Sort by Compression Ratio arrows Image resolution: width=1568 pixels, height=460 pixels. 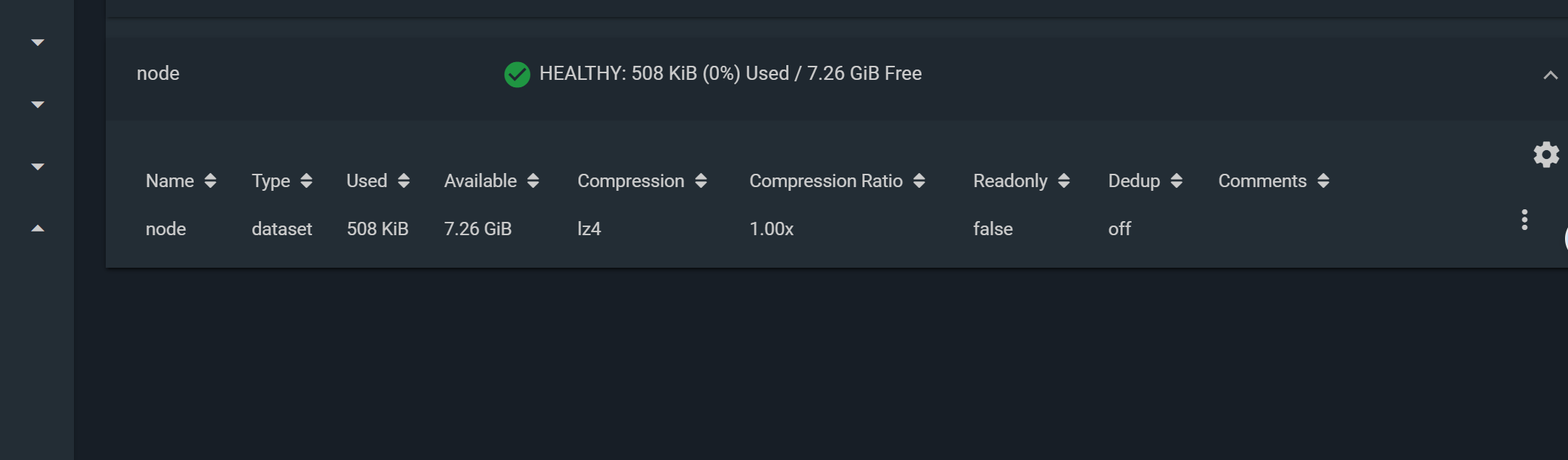tap(919, 181)
